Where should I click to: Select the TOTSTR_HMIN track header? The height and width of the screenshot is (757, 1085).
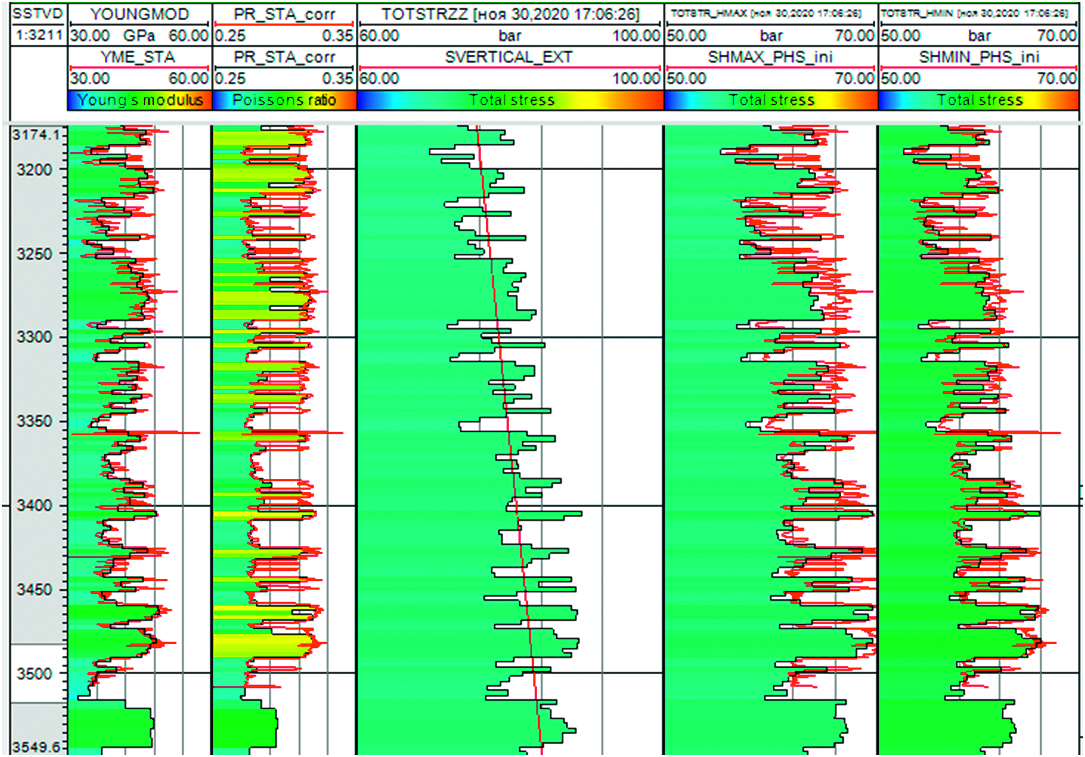979,15
